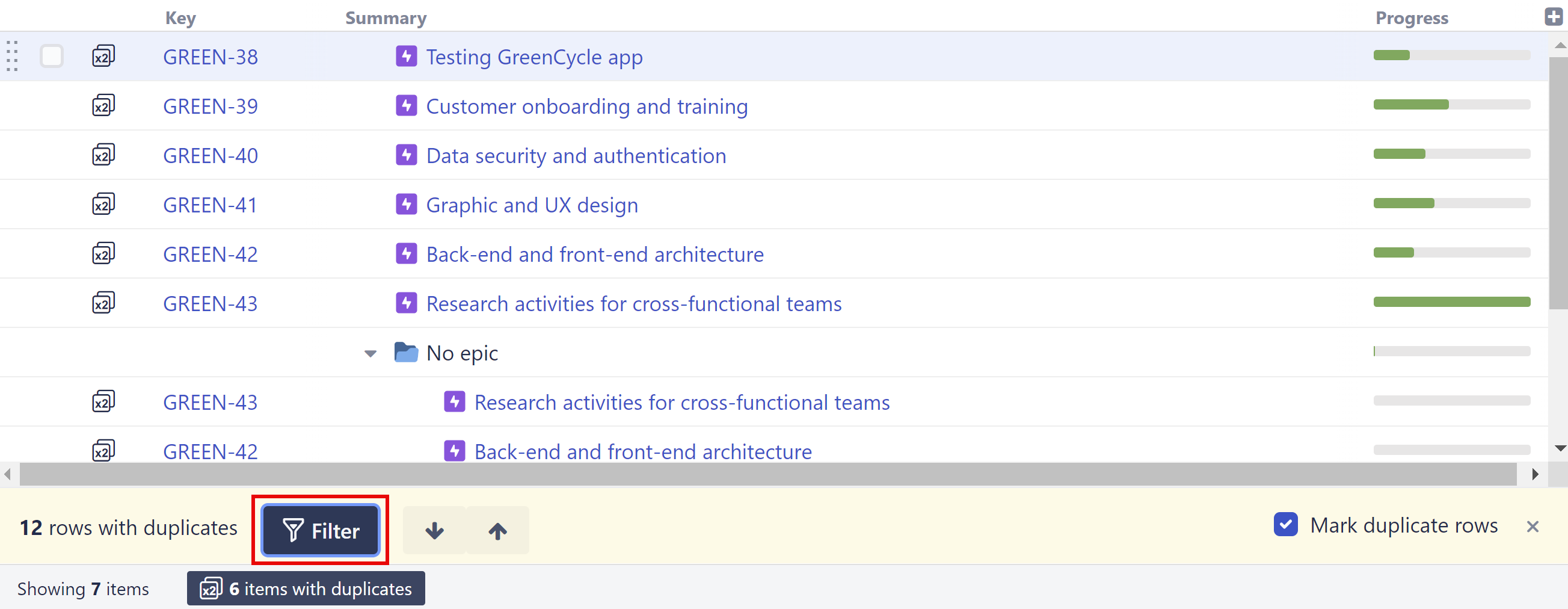Open the GREEN-39 issue key link
This screenshot has width=1568, height=609.
[210, 106]
